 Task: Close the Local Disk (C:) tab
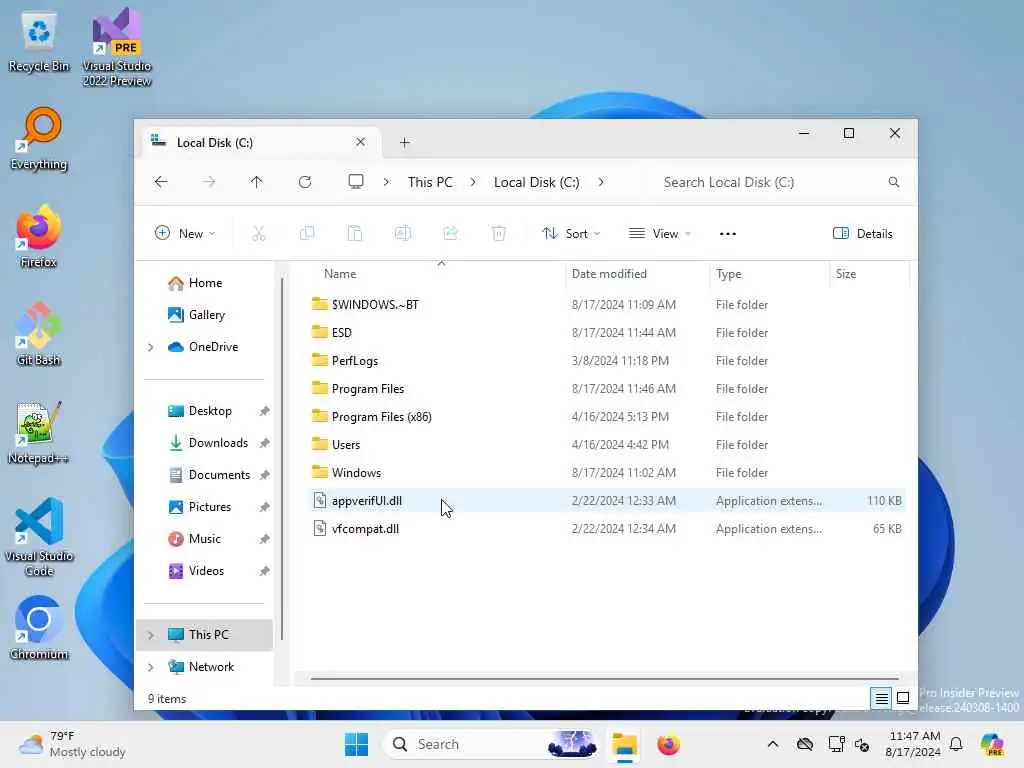(x=360, y=142)
